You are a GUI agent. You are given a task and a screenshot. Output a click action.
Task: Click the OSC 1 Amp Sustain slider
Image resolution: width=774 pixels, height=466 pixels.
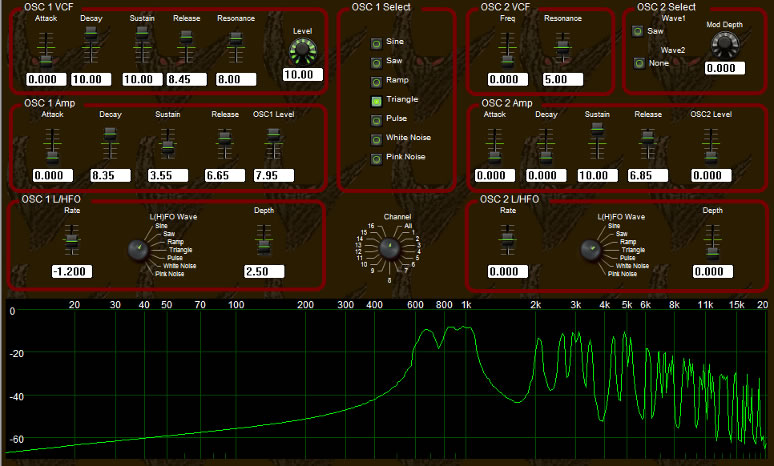point(168,144)
